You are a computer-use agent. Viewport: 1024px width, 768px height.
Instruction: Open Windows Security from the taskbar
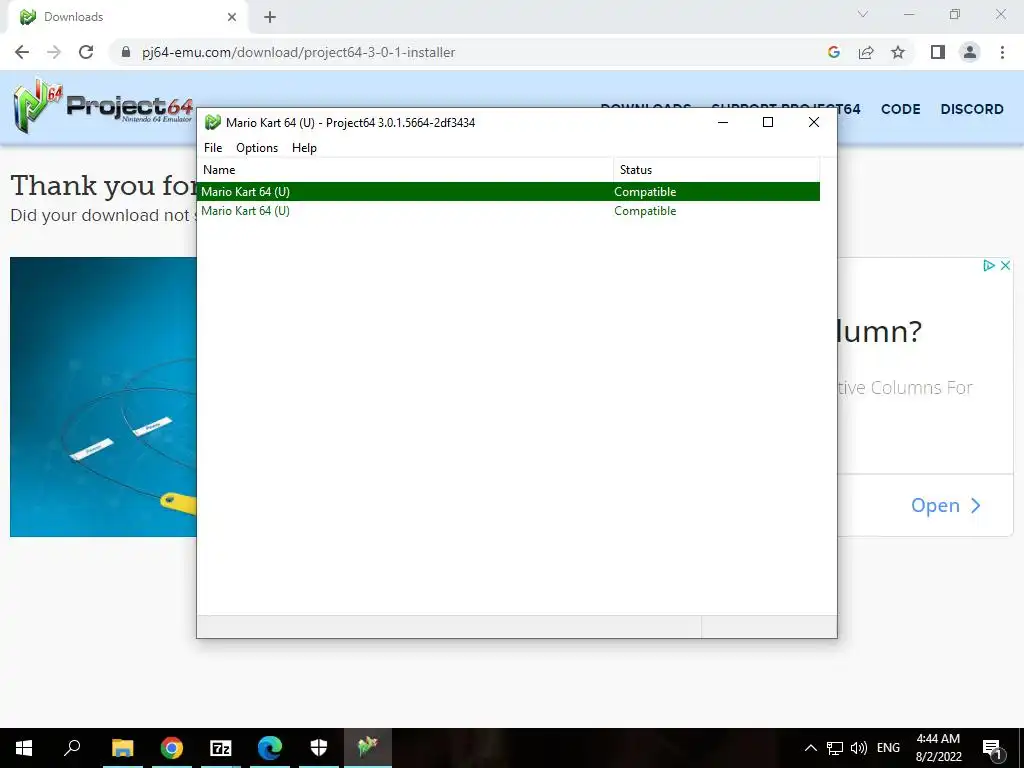tap(319, 748)
